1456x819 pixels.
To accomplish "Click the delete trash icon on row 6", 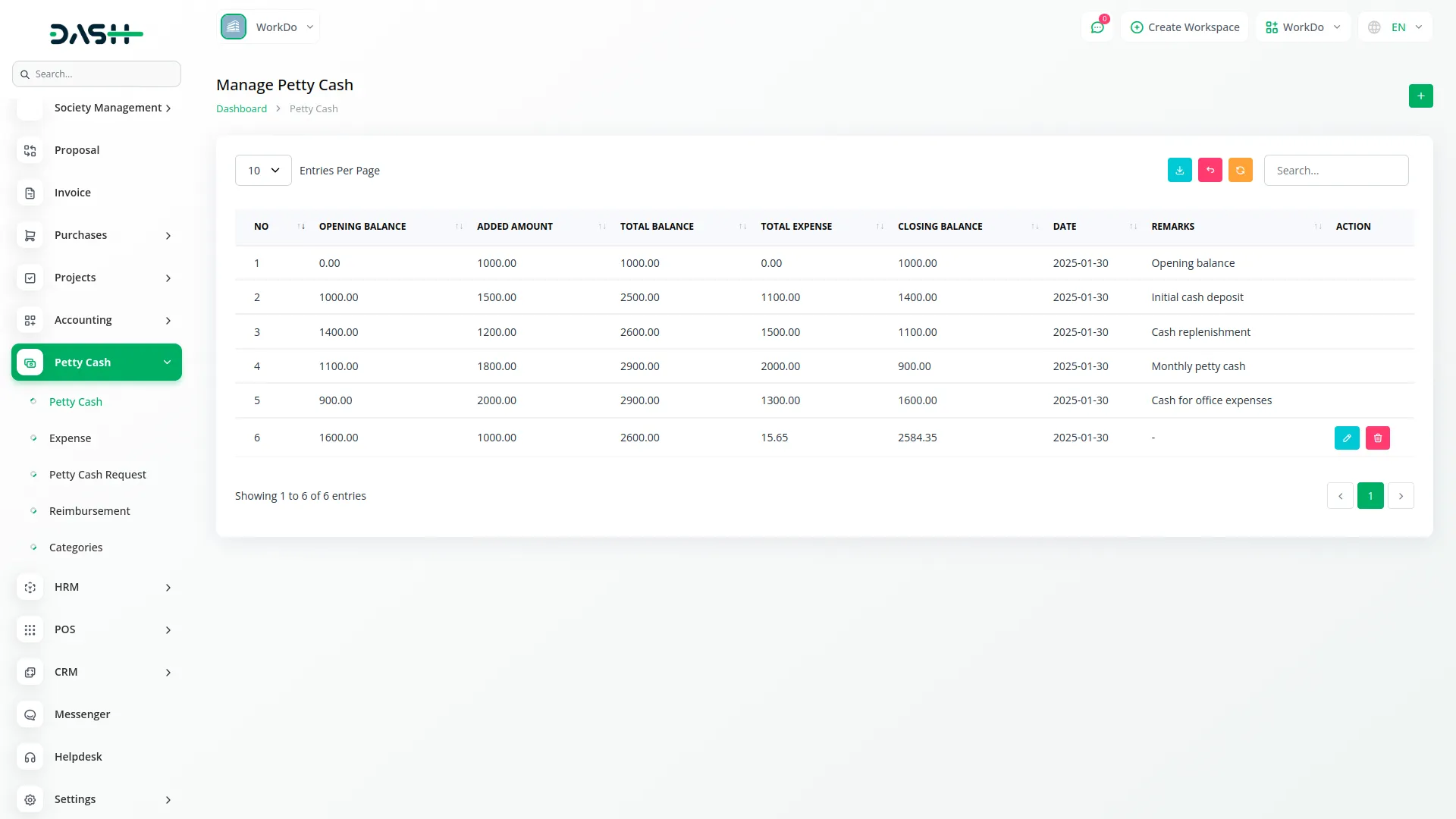I will point(1378,438).
